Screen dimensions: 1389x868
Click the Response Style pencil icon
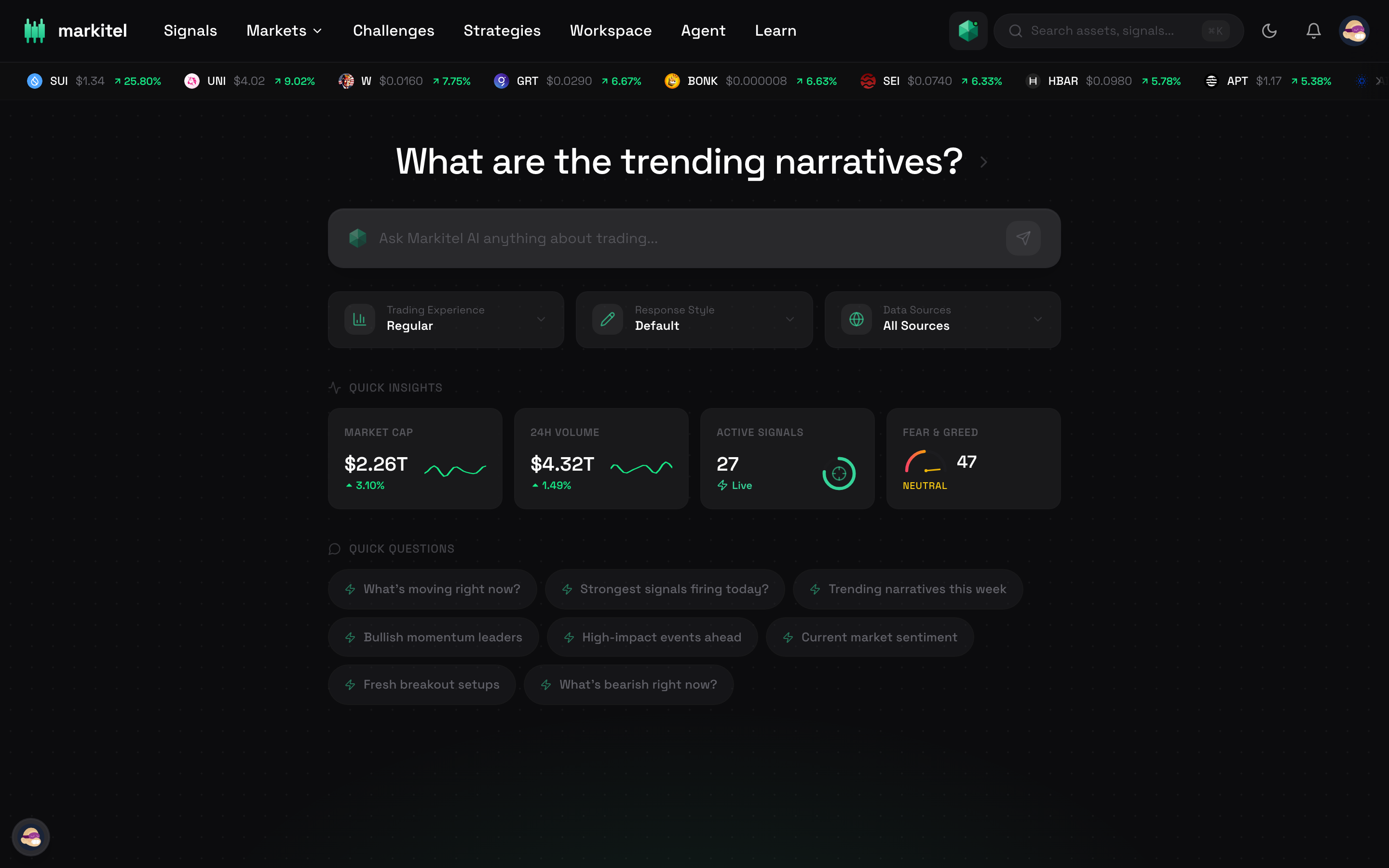[x=607, y=319]
